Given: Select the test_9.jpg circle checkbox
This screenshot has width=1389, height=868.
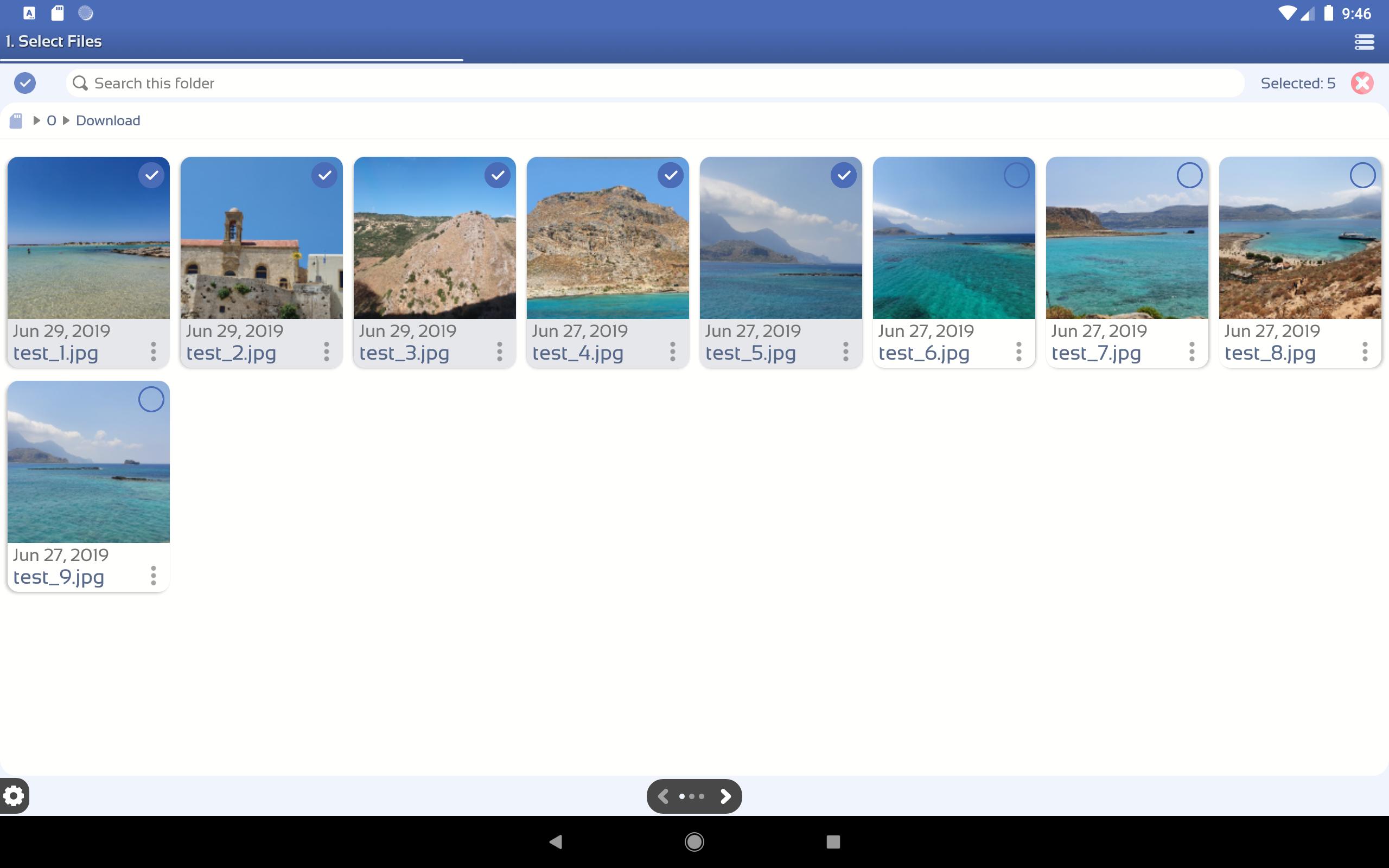Looking at the screenshot, I should pos(151,399).
